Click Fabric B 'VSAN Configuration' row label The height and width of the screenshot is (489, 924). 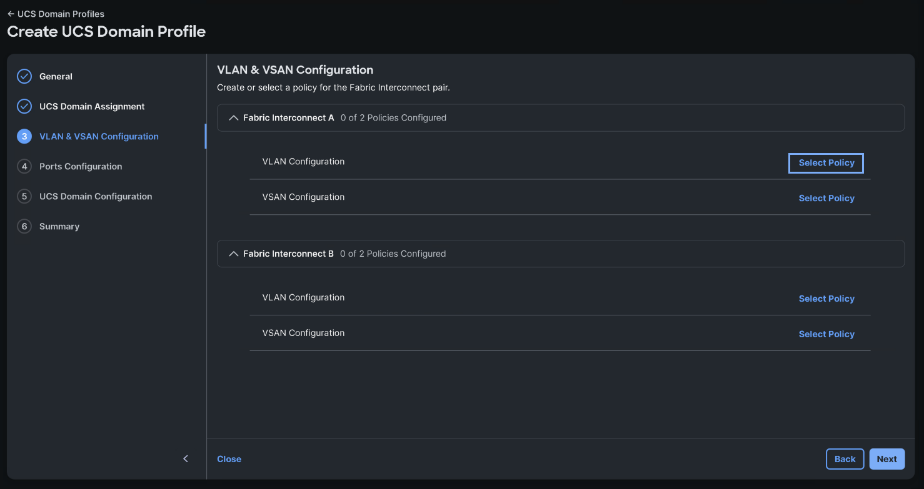pos(303,333)
